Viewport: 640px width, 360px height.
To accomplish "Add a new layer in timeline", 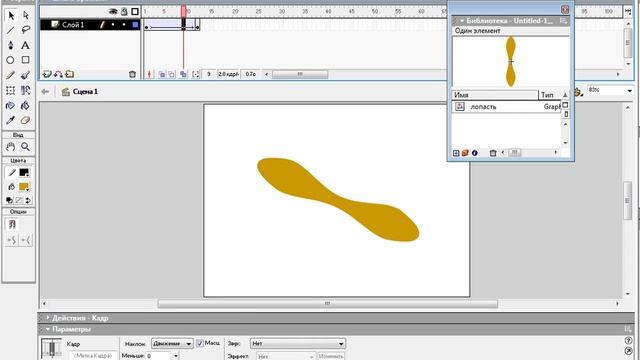I will coord(47,74).
